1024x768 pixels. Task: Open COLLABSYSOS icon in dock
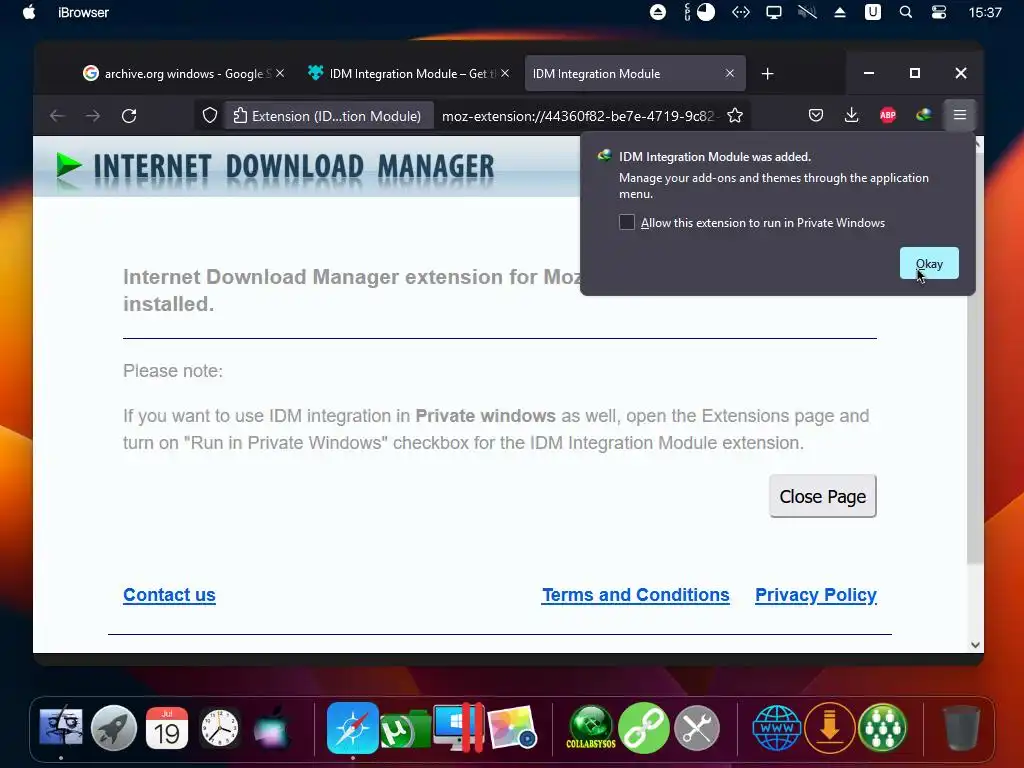point(590,728)
